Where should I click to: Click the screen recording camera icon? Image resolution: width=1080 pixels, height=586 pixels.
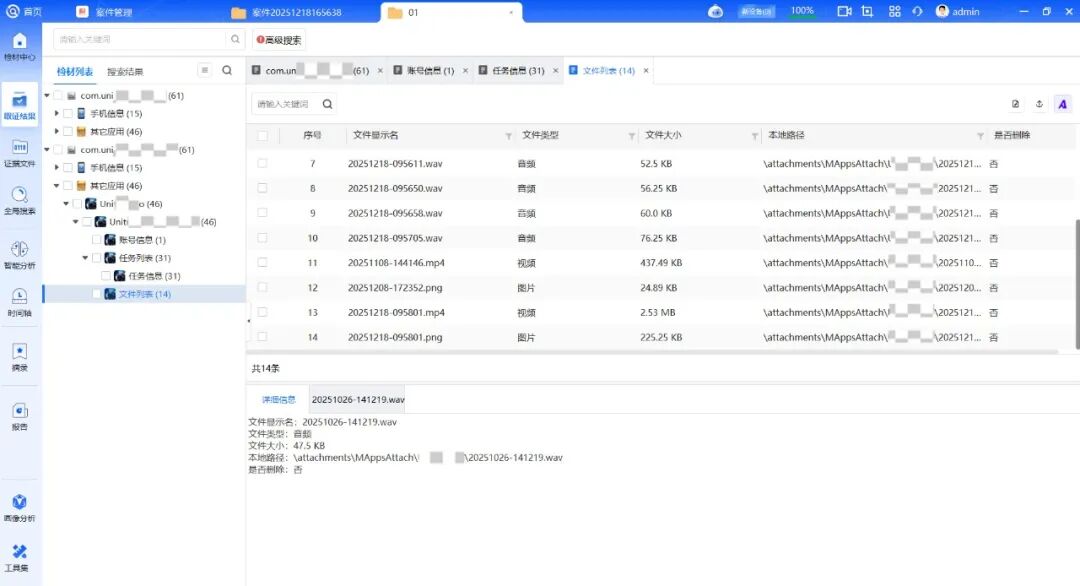(844, 11)
